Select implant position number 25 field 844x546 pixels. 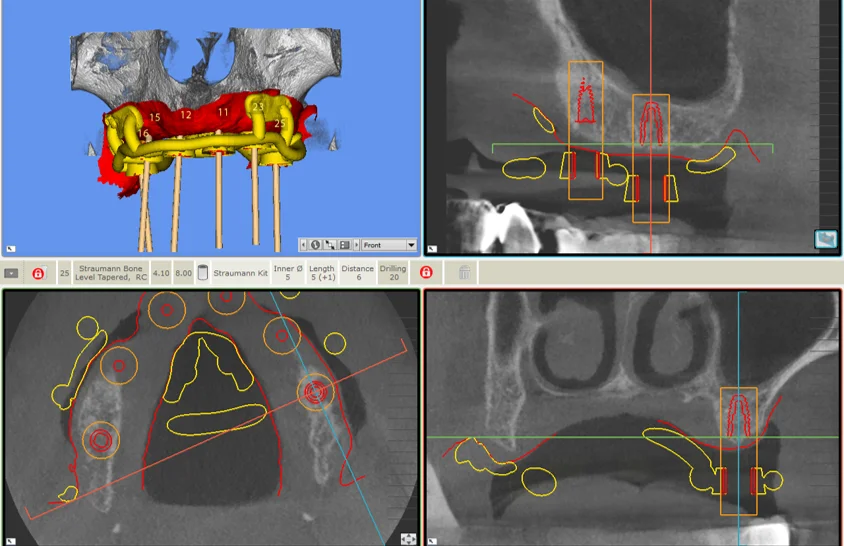[65, 273]
